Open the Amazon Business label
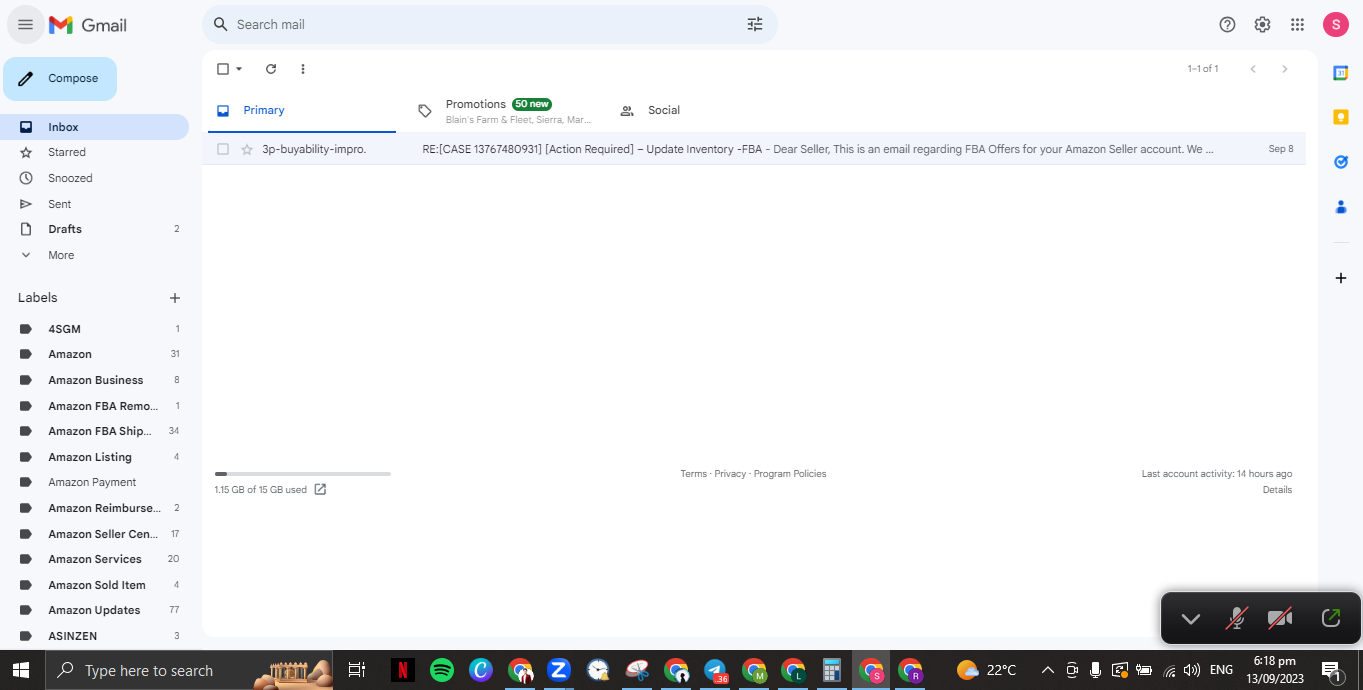1363x690 pixels. point(94,380)
